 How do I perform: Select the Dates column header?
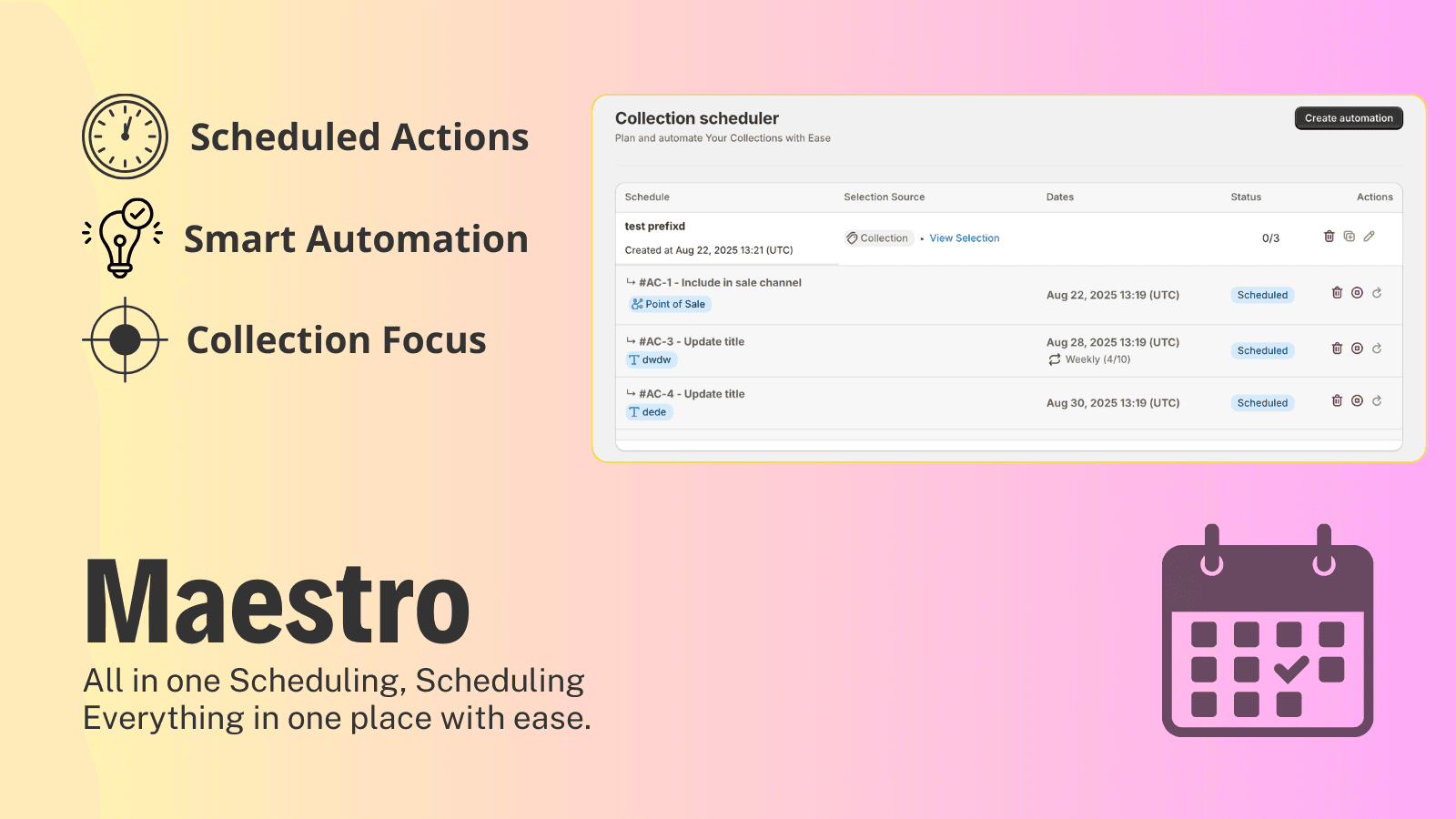1059,197
